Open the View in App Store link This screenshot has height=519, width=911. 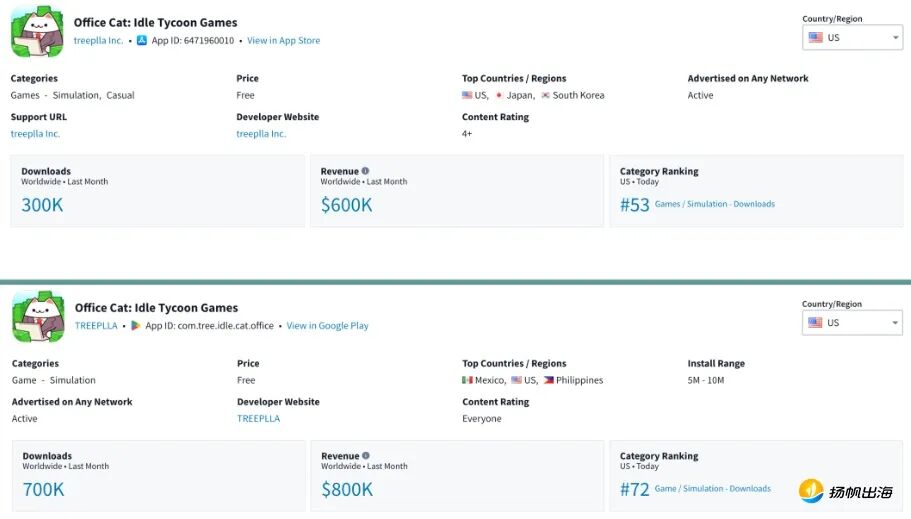[283, 41]
